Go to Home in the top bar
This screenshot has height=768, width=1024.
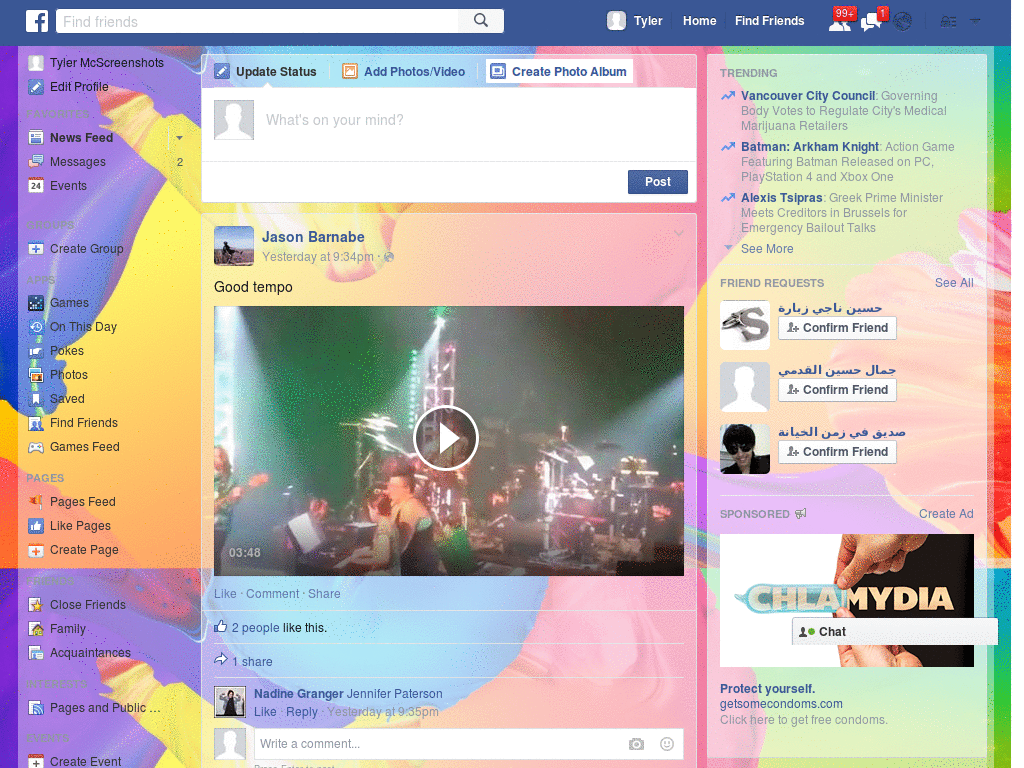pos(699,21)
